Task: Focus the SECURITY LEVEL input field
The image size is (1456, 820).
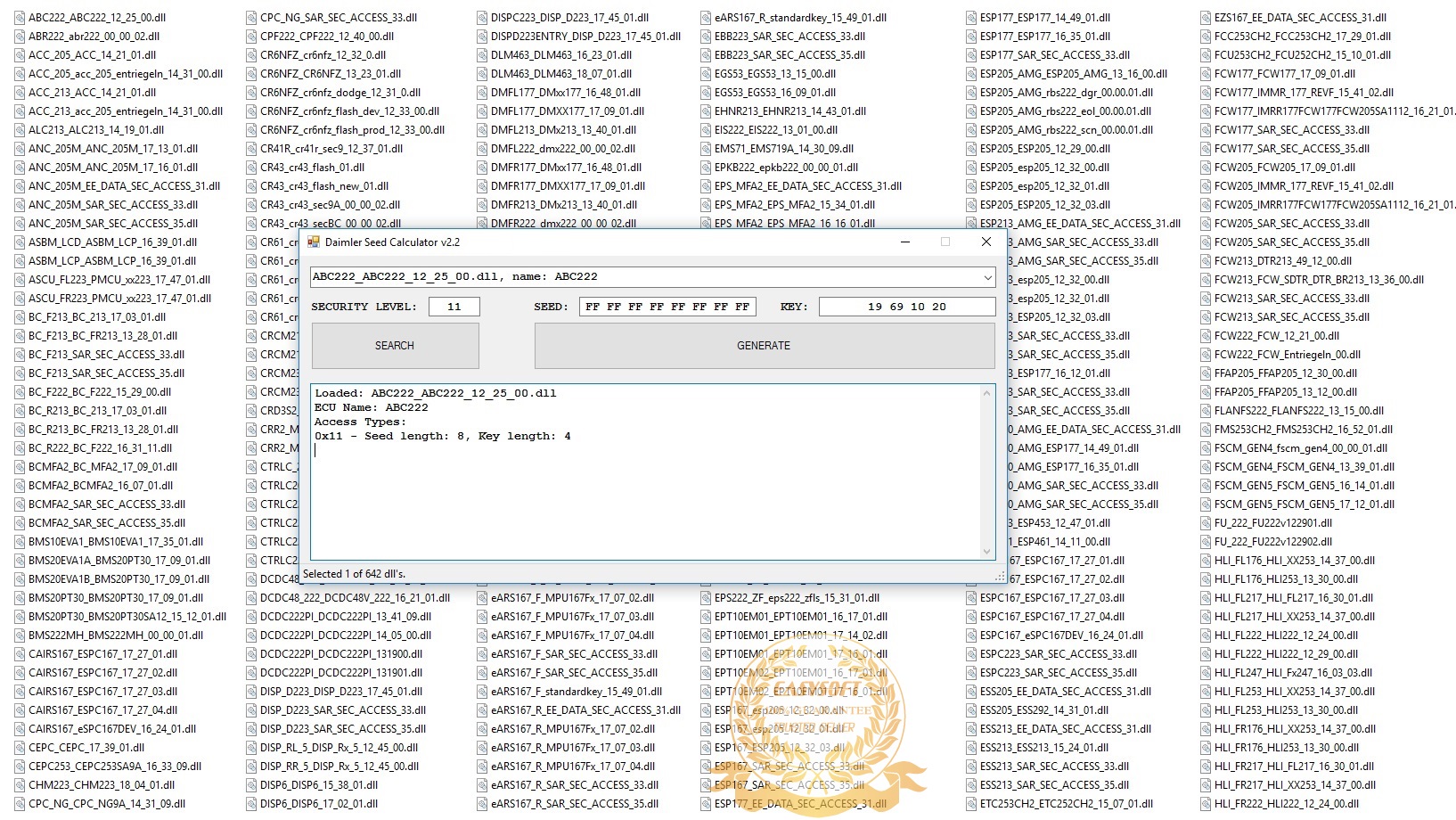Action: [454, 307]
